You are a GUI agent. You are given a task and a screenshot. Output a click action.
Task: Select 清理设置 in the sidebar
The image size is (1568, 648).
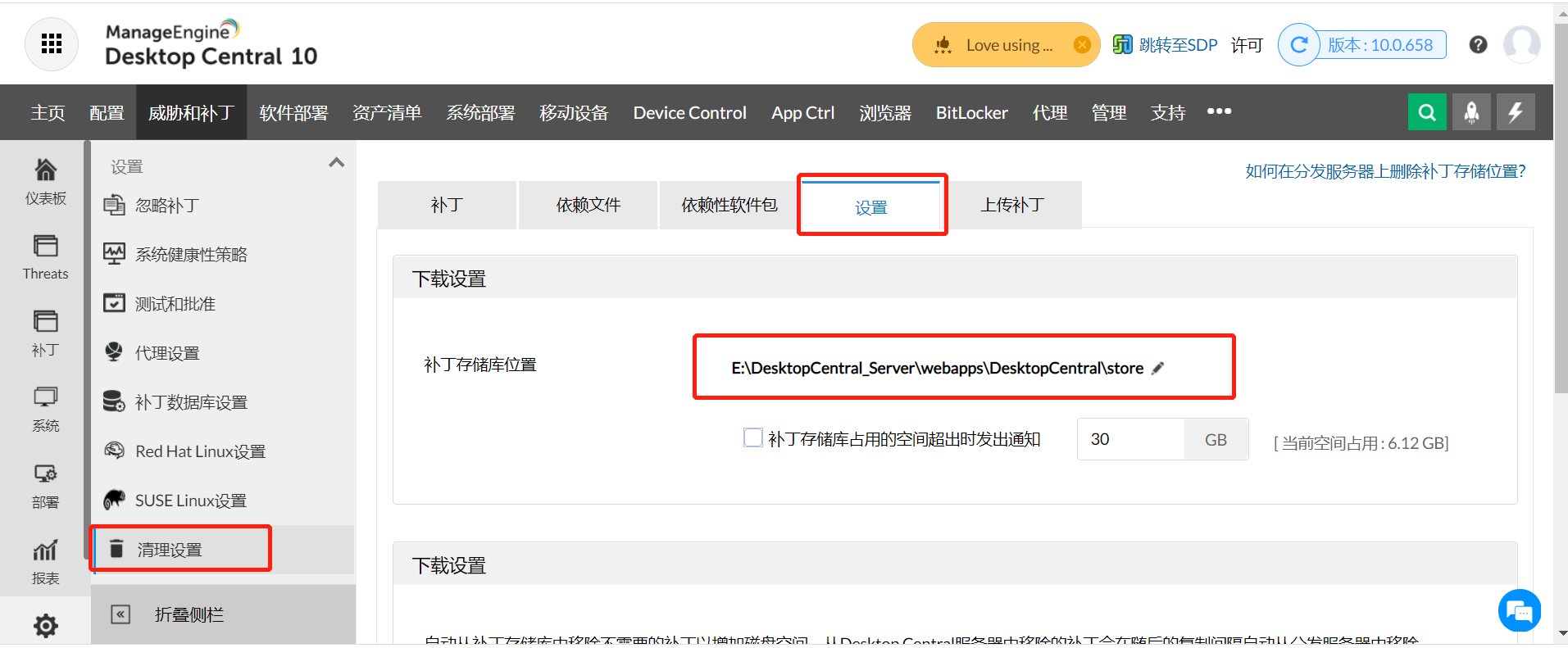[x=223, y=550]
